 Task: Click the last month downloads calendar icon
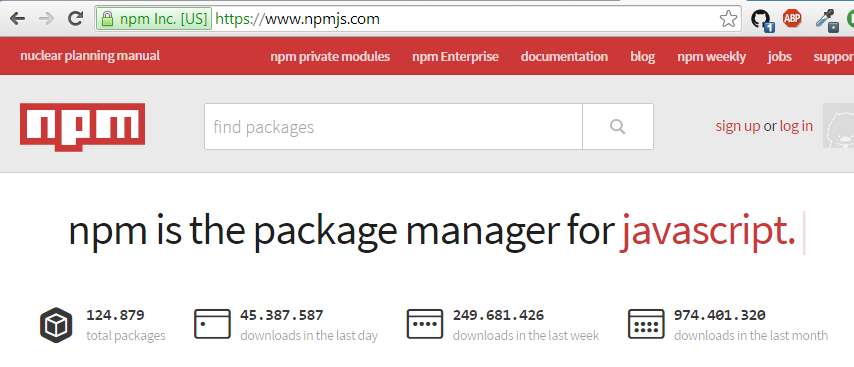click(646, 324)
